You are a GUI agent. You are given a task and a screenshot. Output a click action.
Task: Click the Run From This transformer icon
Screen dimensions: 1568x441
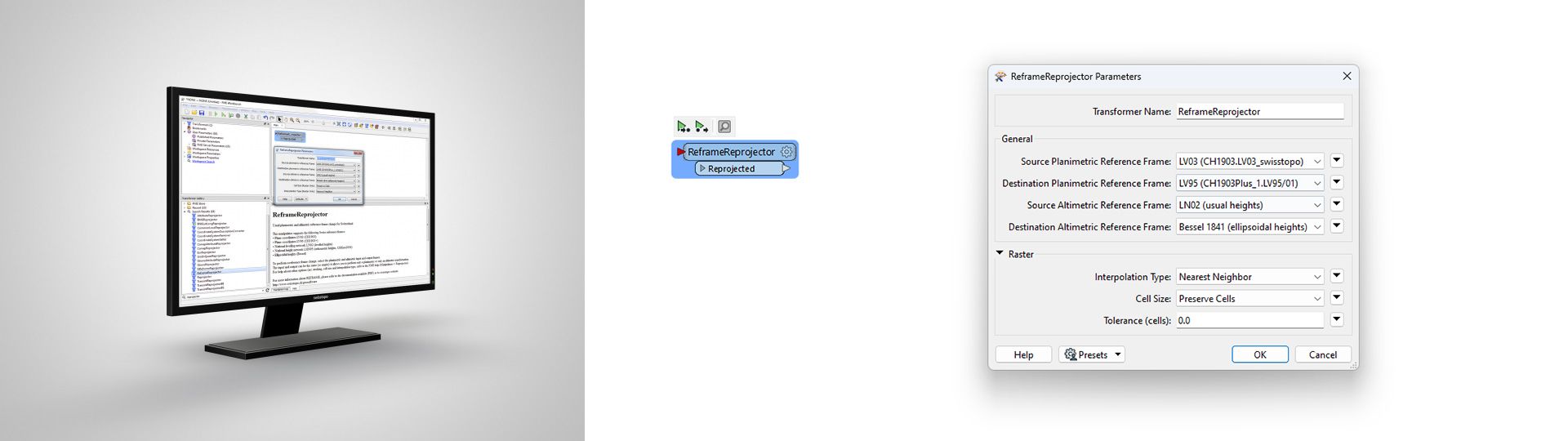tap(702, 127)
